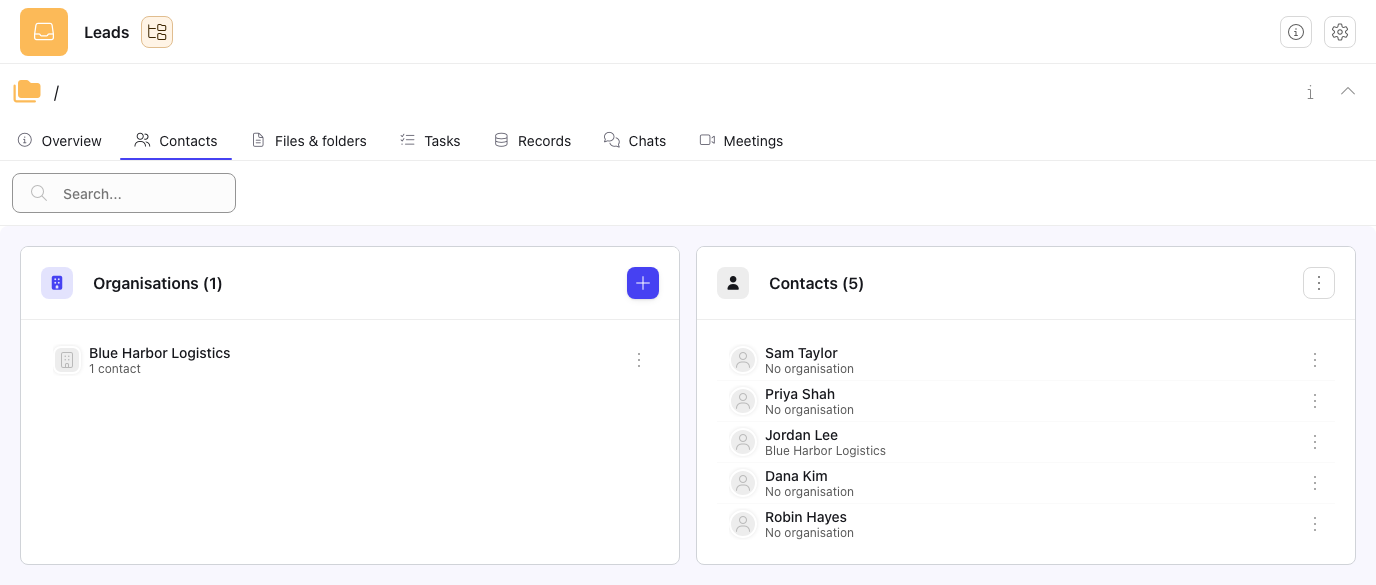Open options menu for Sam Taylor
1376x585 pixels.
pyautogui.click(x=1315, y=360)
